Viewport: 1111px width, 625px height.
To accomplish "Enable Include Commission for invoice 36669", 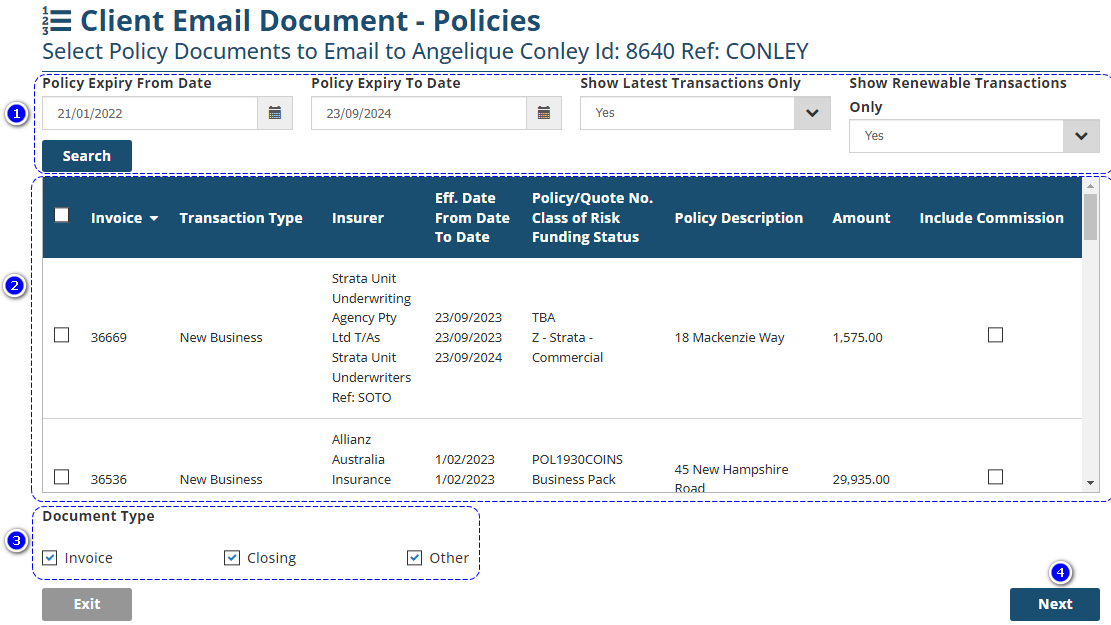I will pyautogui.click(x=995, y=336).
